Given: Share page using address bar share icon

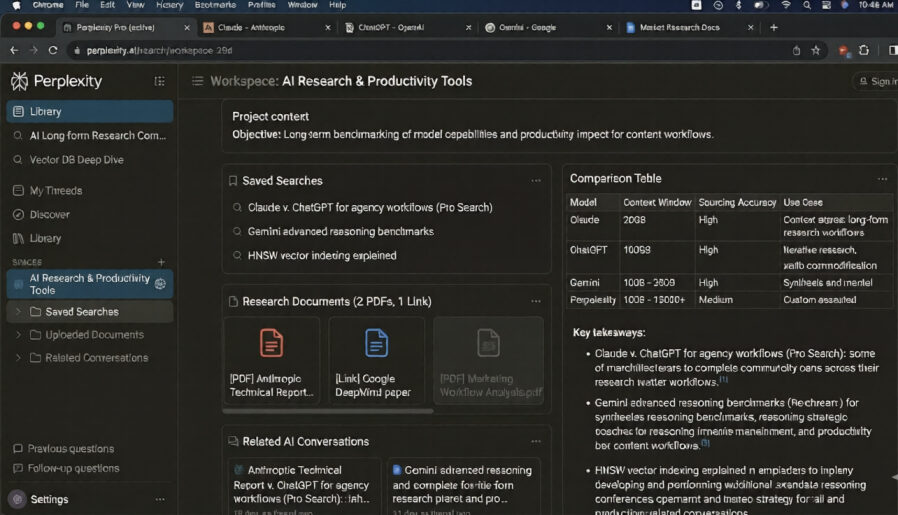Looking at the screenshot, I should click(x=796, y=50).
